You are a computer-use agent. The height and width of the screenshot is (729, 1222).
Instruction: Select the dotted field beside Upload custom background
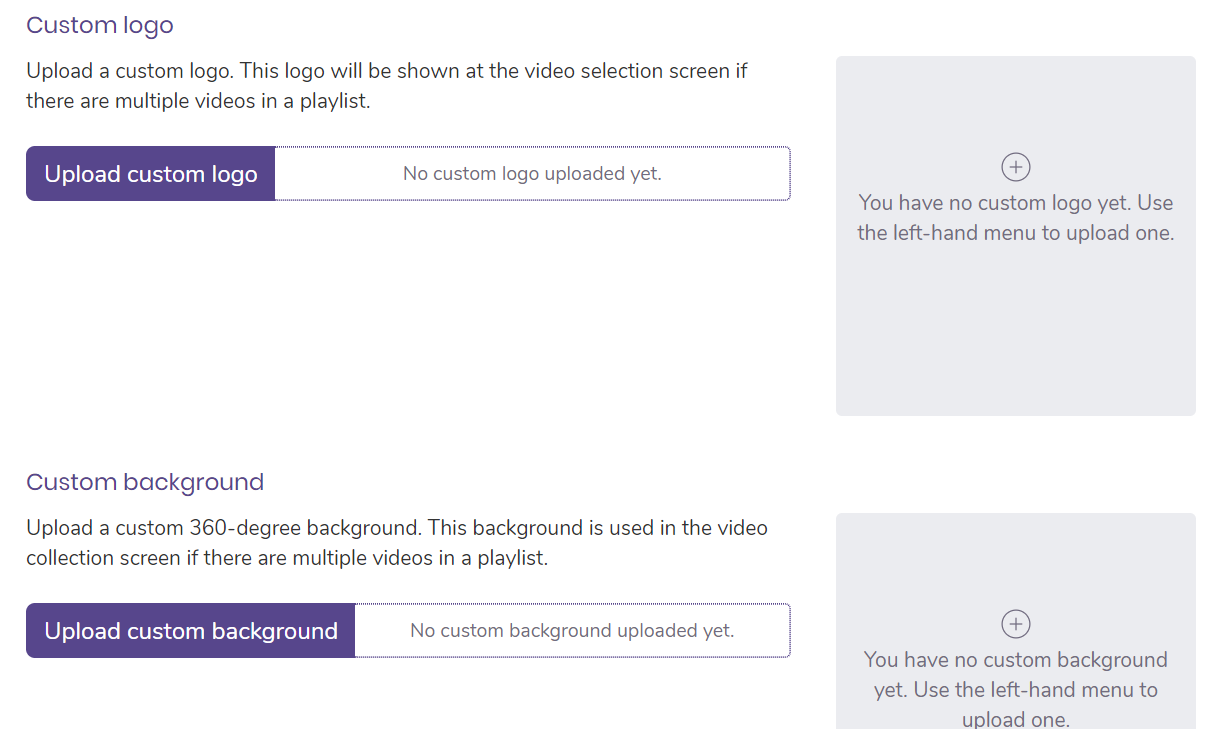point(572,630)
